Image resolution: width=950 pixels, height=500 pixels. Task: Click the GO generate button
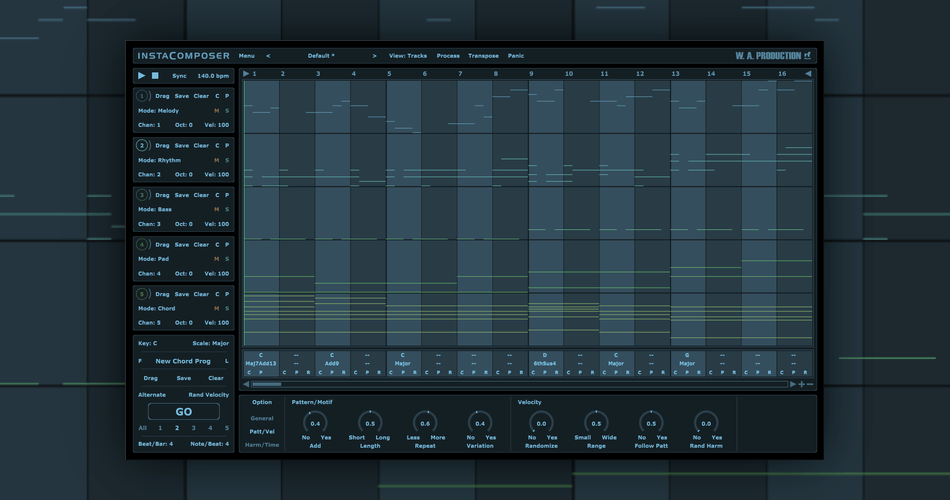[184, 412]
